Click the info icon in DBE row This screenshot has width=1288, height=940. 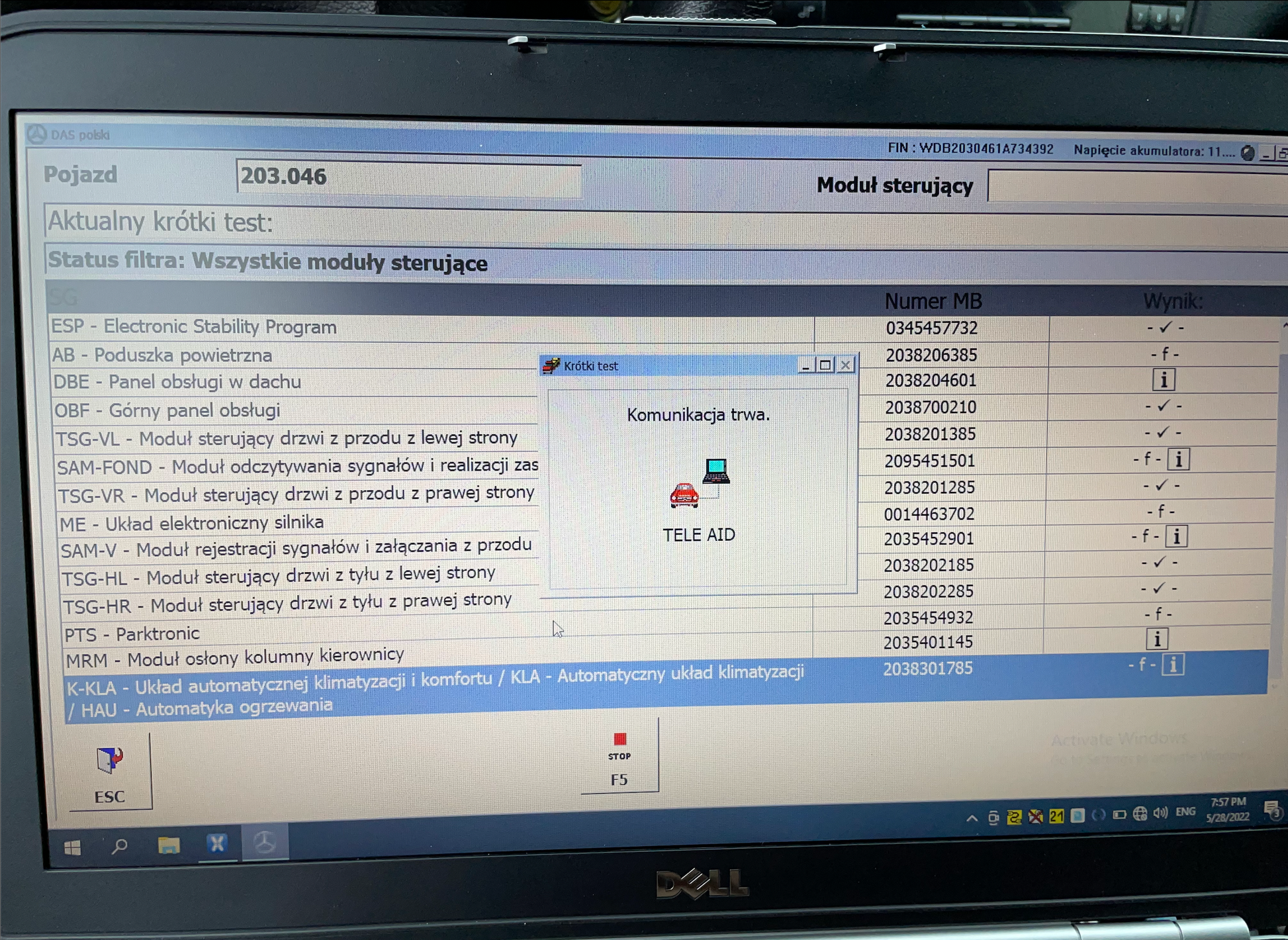(x=1163, y=380)
